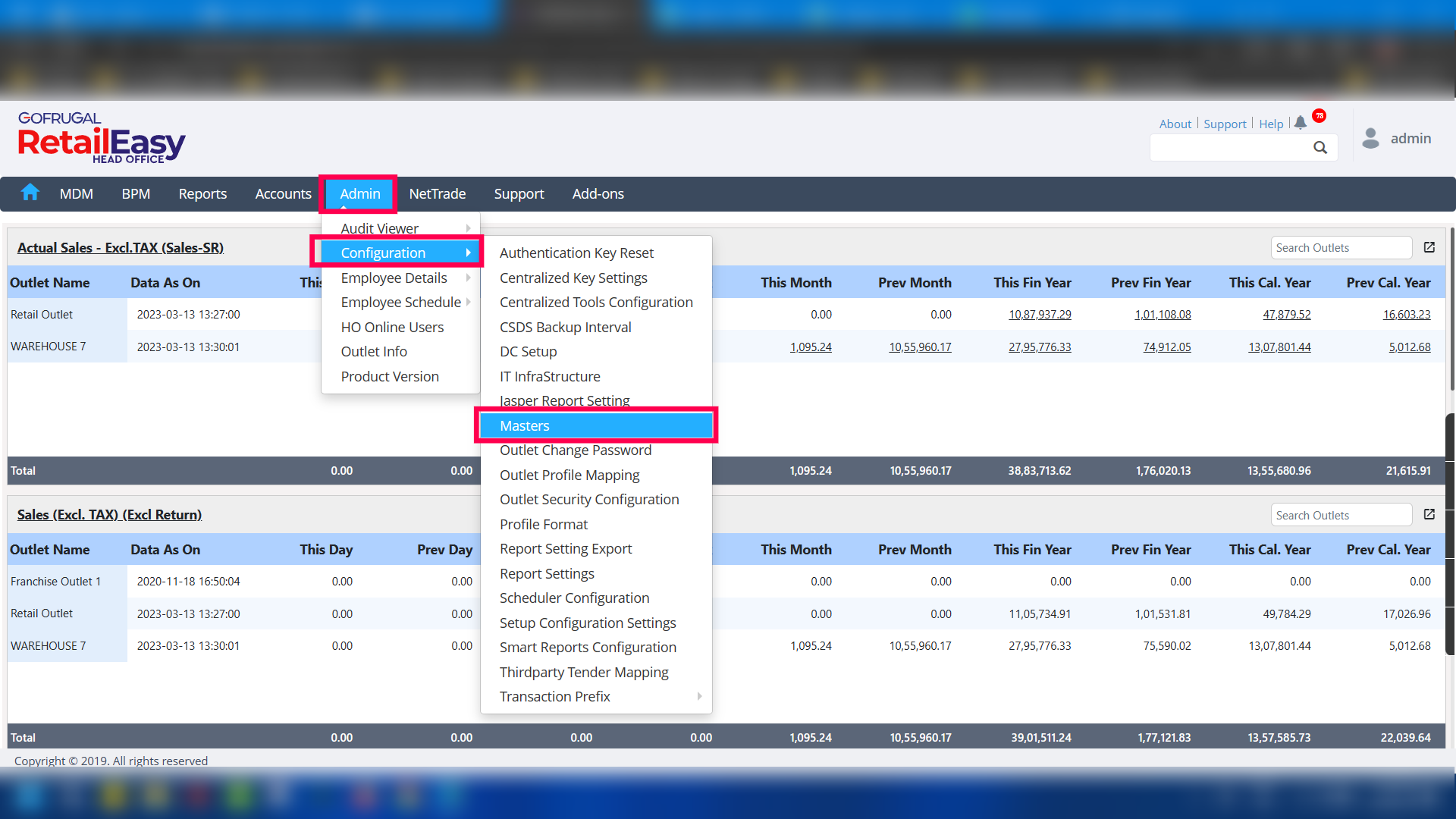Open the Reports menu
Screen dimensions: 1456x819
(202, 194)
